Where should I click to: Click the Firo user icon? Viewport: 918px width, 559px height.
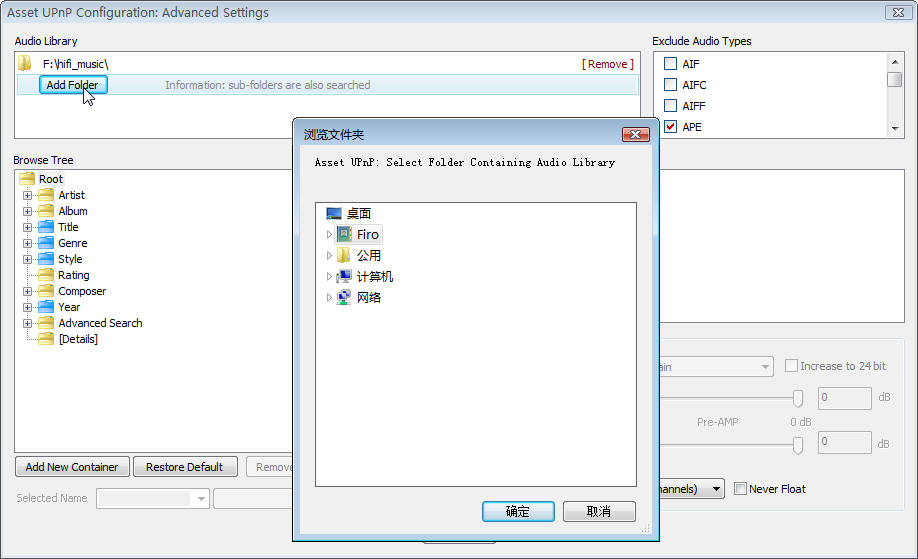point(344,234)
